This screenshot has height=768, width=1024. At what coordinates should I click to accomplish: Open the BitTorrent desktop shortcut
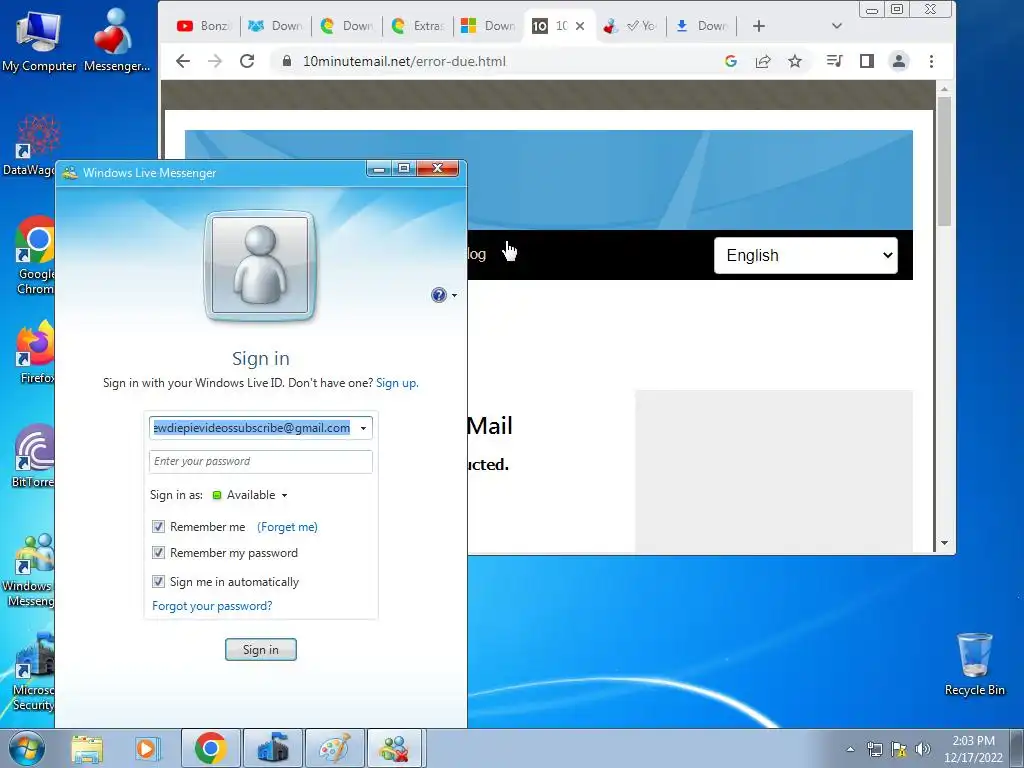[33, 456]
